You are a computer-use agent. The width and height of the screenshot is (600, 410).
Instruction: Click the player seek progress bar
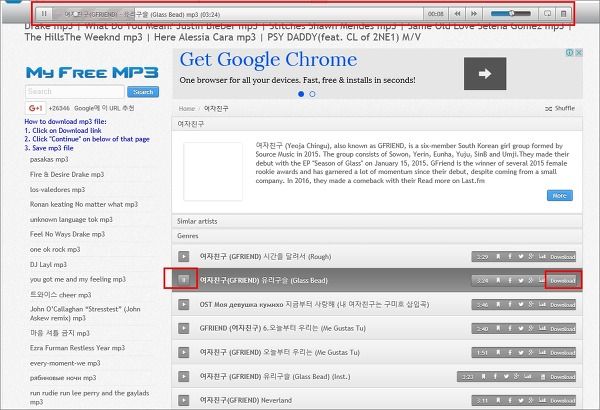[237, 14]
